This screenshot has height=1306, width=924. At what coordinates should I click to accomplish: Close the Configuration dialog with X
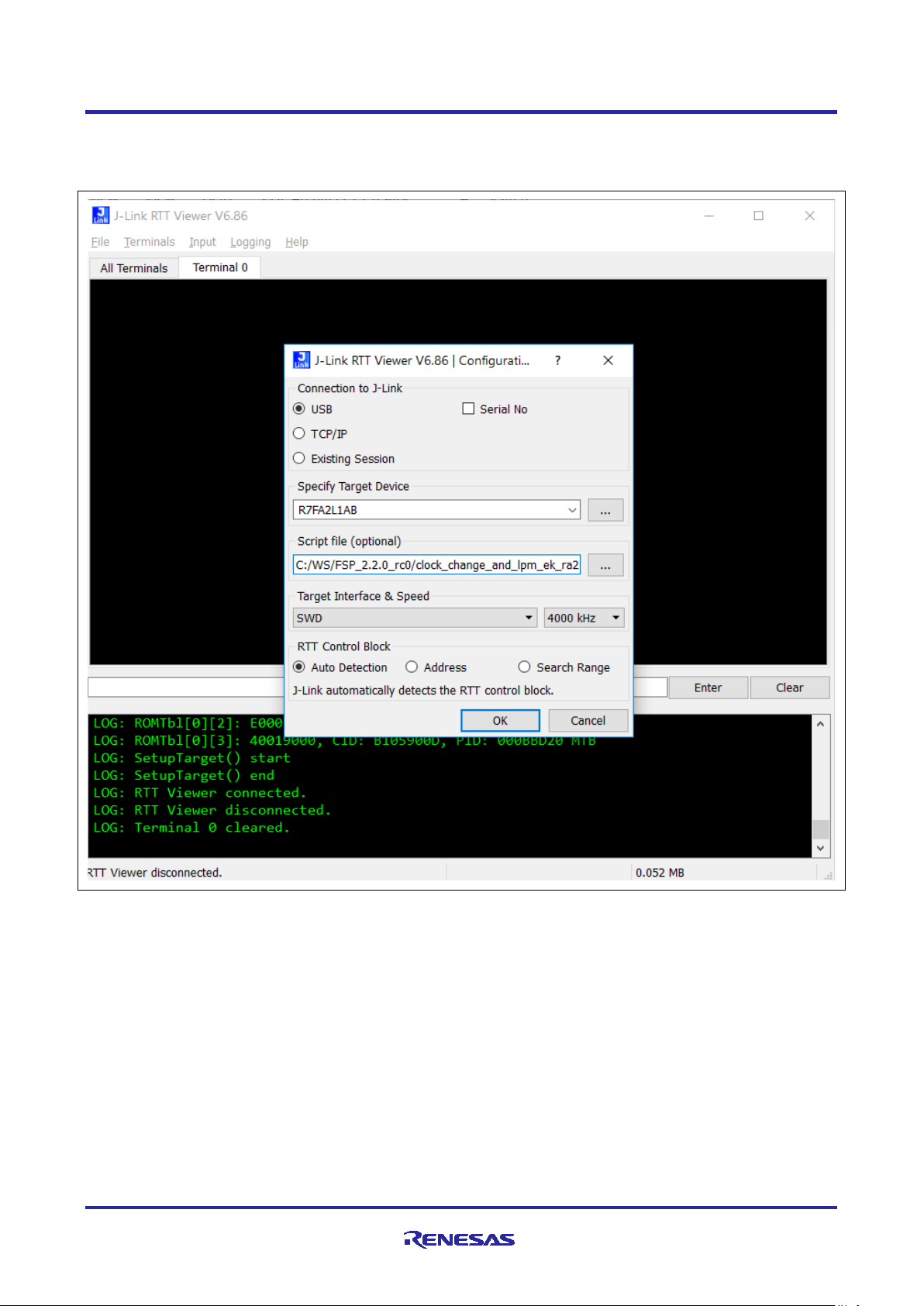tap(609, 360)
